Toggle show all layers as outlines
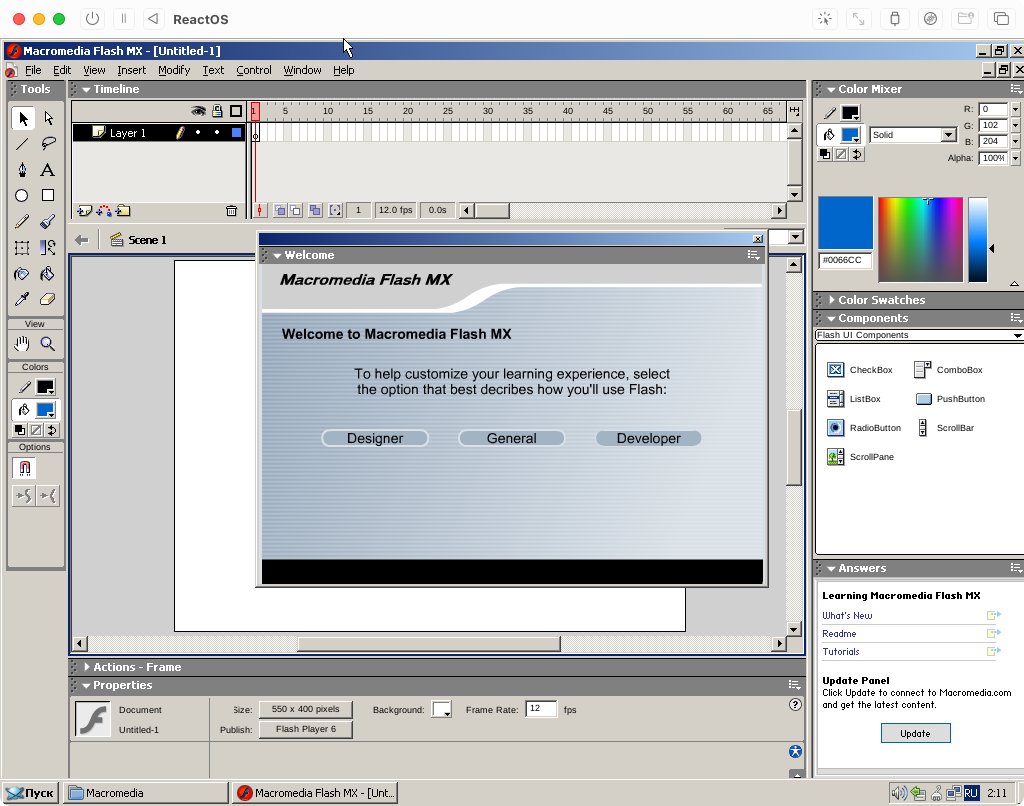 (236, 111)
